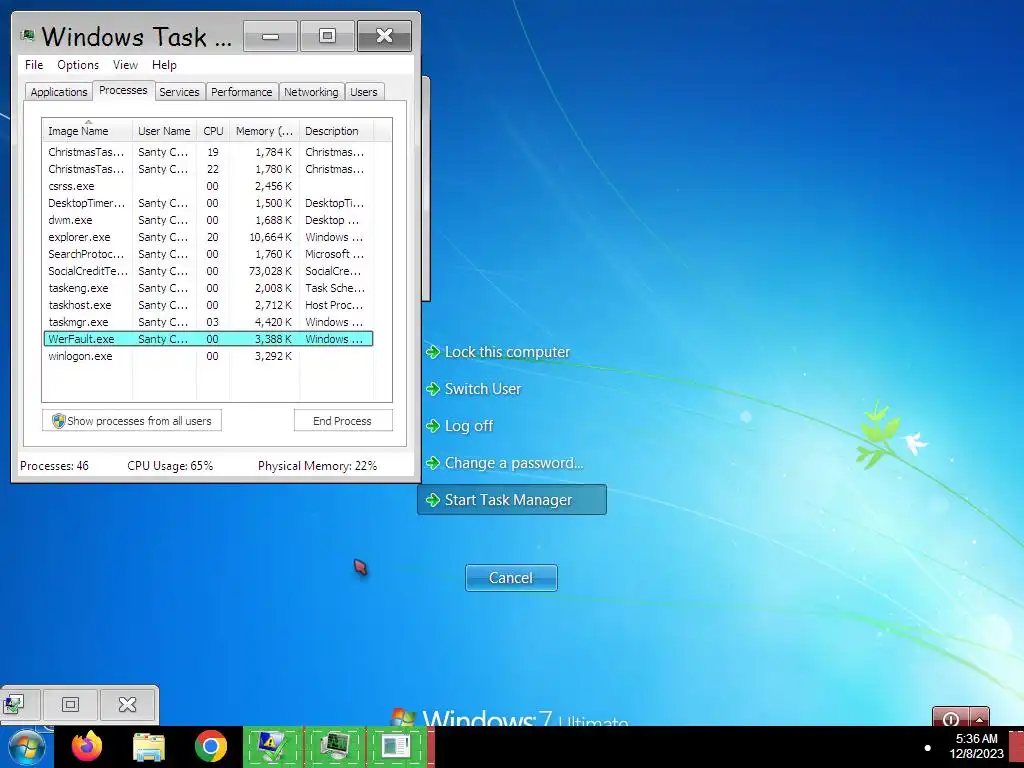
Task: Click the warning-monitor checkmark taskbar icon
Action: pyautogui.click(x=273, y=746)
